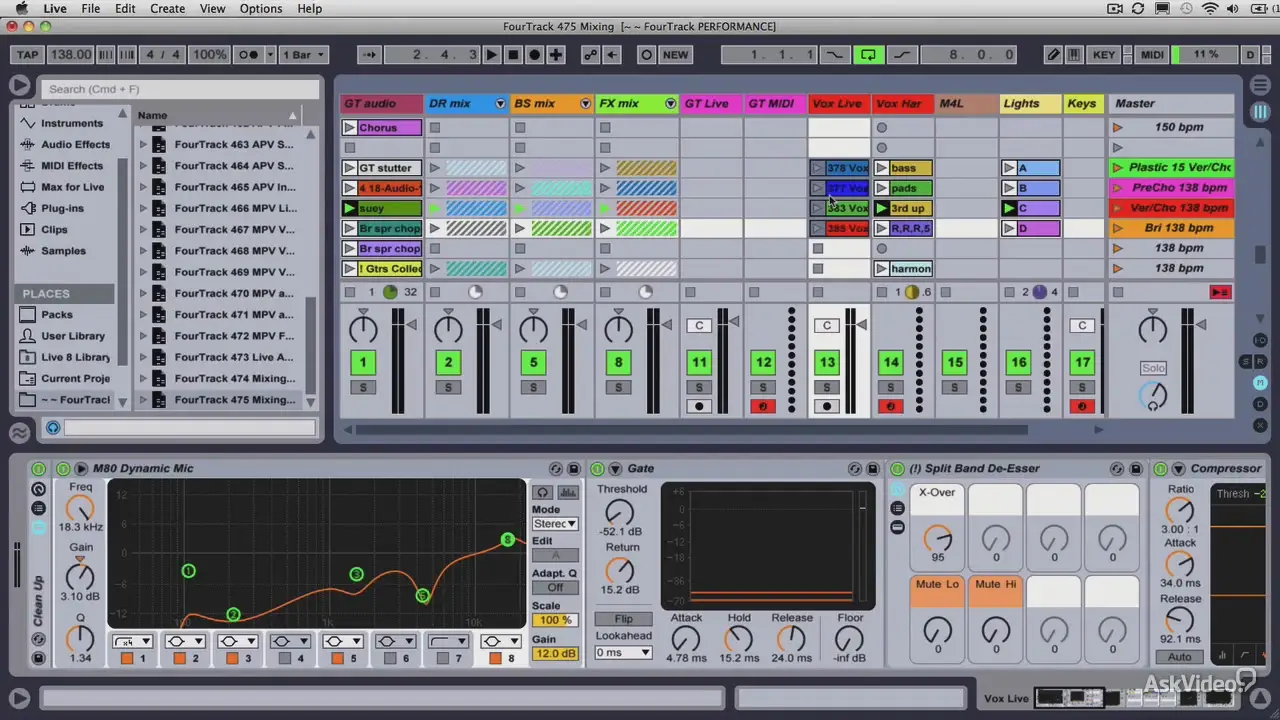This screenshot has width=1280, height=720.
Task: Toggle the metronome
Action: pos(249,55)
